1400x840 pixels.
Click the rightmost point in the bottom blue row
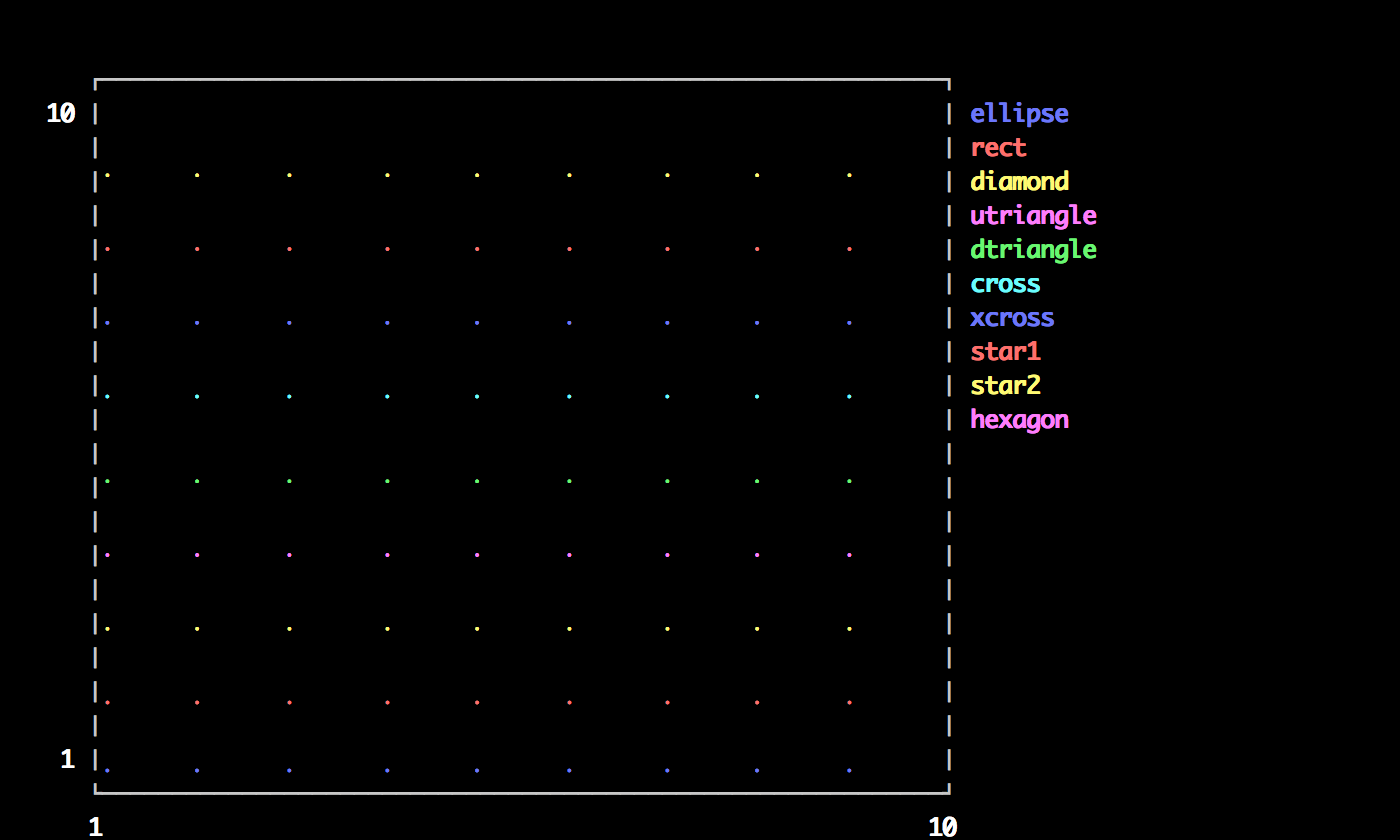pyautogui.click(x=849, y=771)
